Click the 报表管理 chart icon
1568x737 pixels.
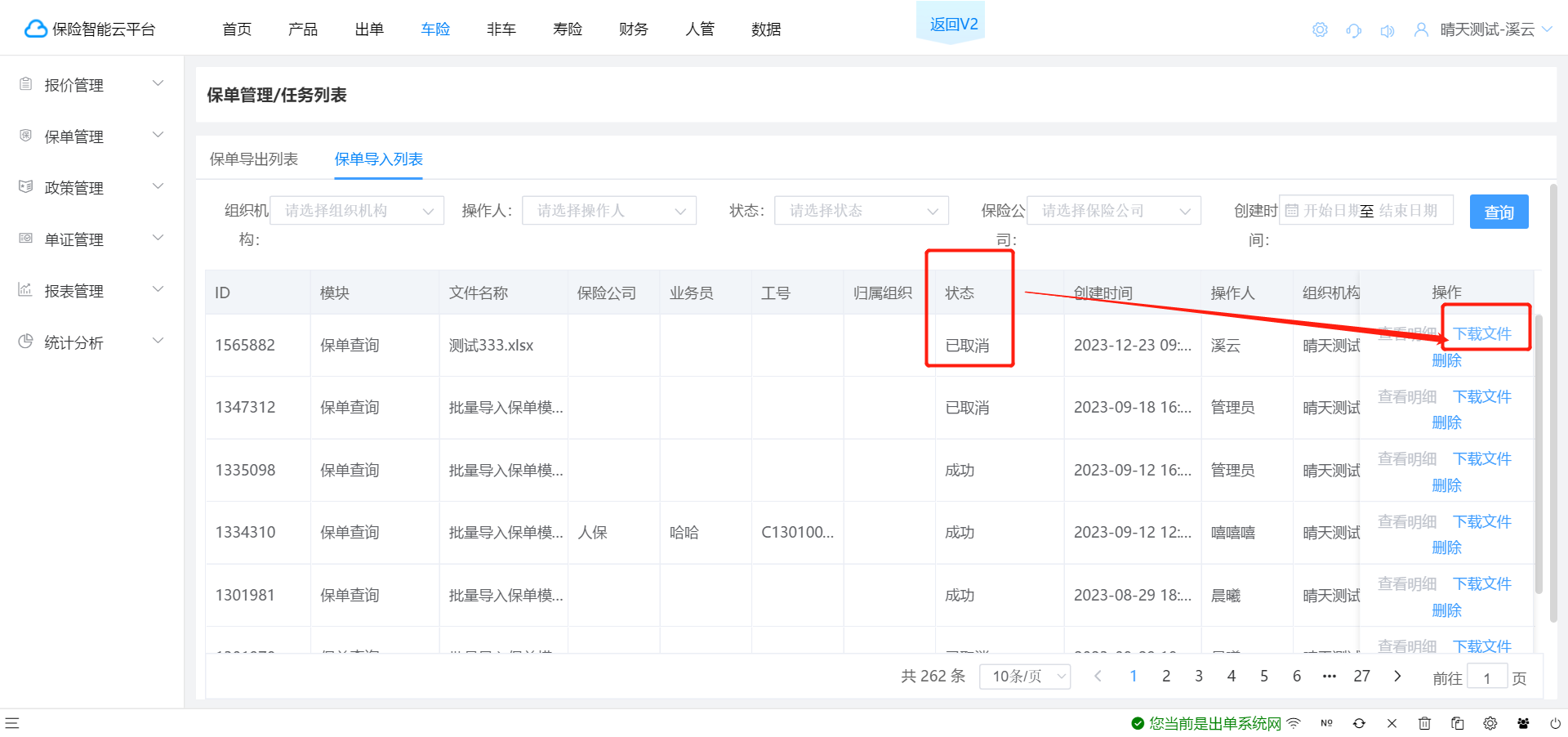point(26,290)
